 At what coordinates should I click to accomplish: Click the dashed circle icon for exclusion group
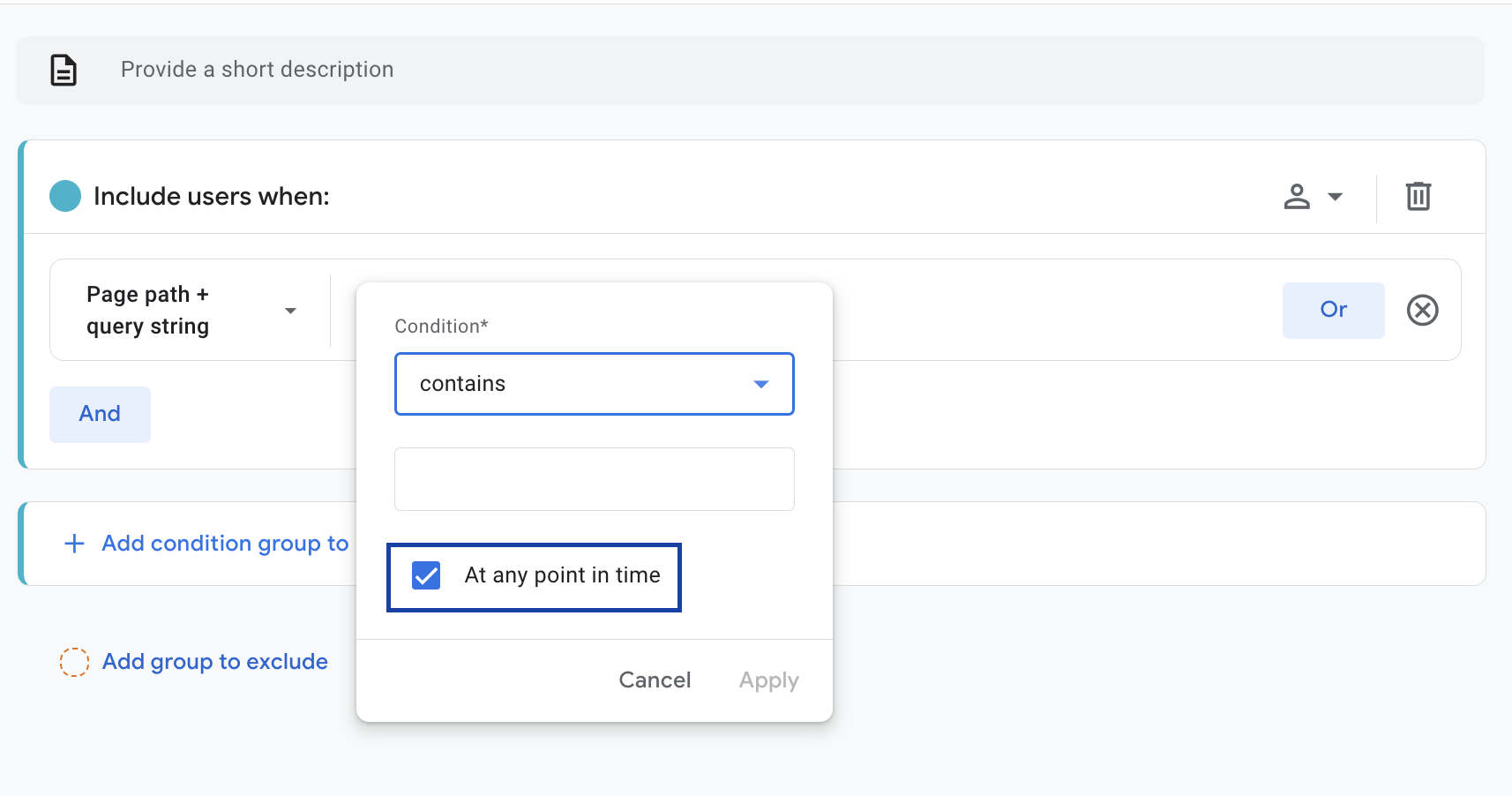(x=75, y=661)
